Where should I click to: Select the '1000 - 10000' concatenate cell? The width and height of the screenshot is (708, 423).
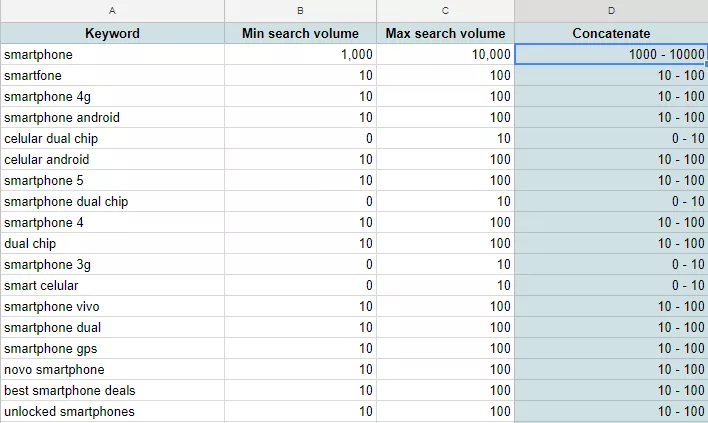point(611,55)
